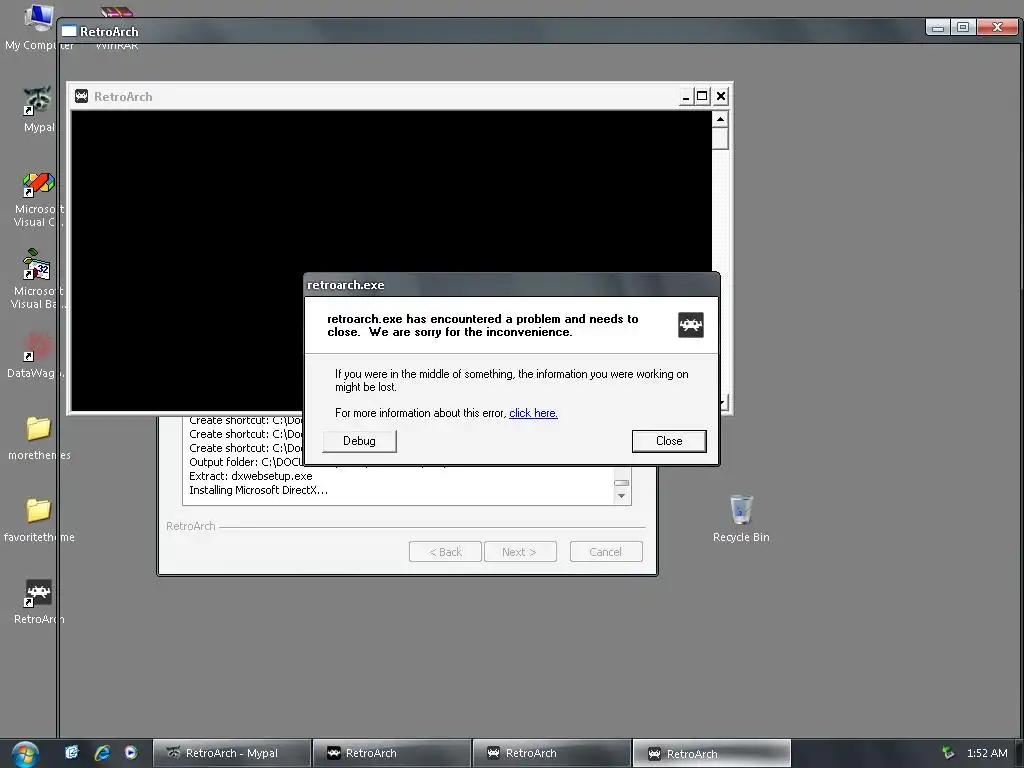Restore the outer RetroArch window
The width and height of the screenshot is (1024, 768).
click(x=963, y=27)
